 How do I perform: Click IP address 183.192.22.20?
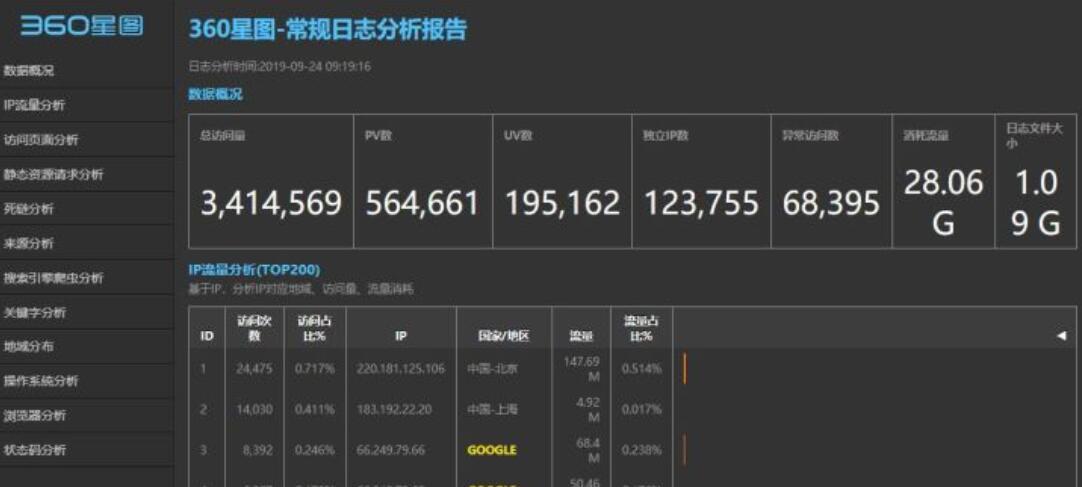[394, 409]
